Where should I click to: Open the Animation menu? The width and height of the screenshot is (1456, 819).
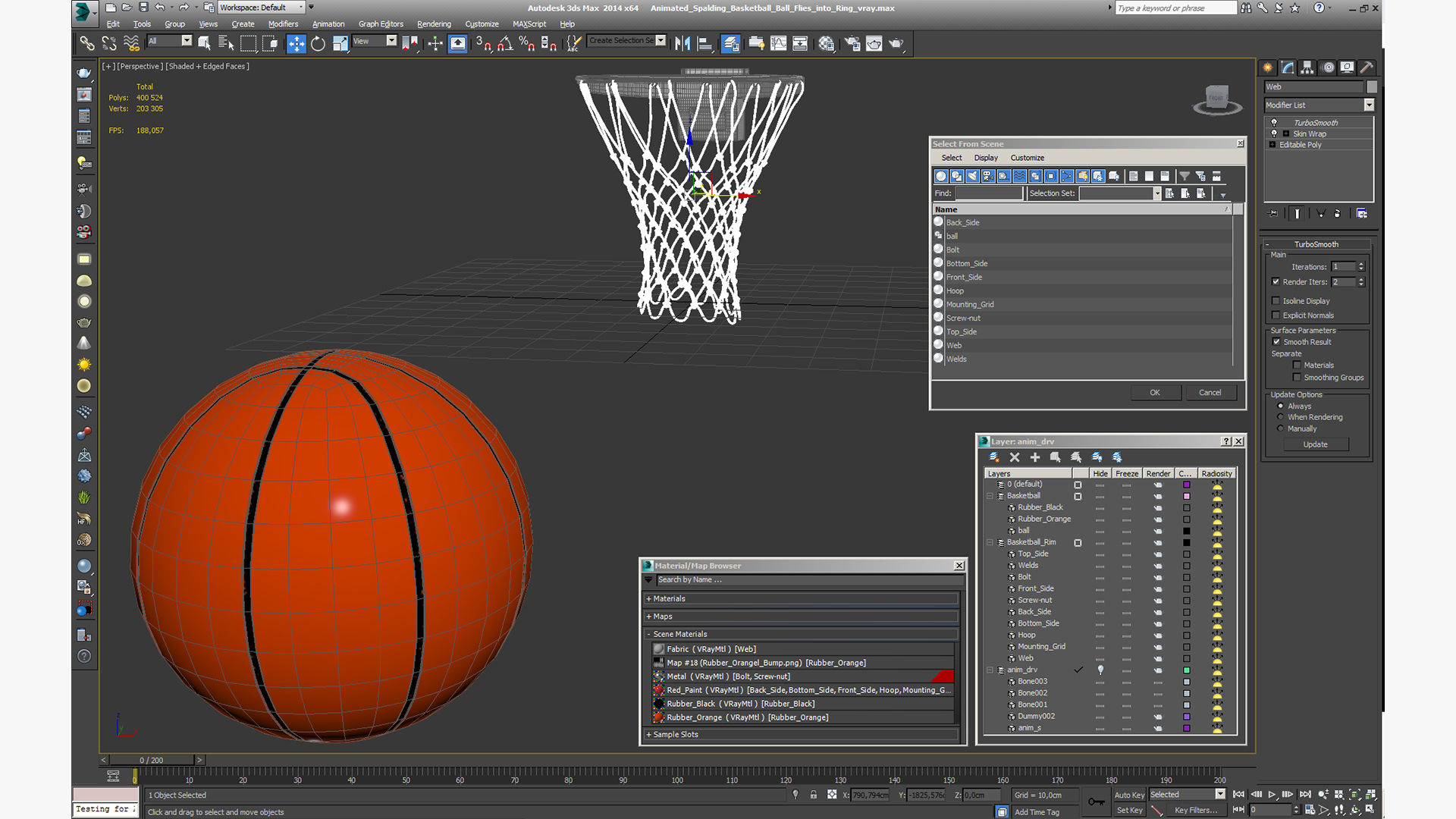pyautogui.click(x=328, y=24)
